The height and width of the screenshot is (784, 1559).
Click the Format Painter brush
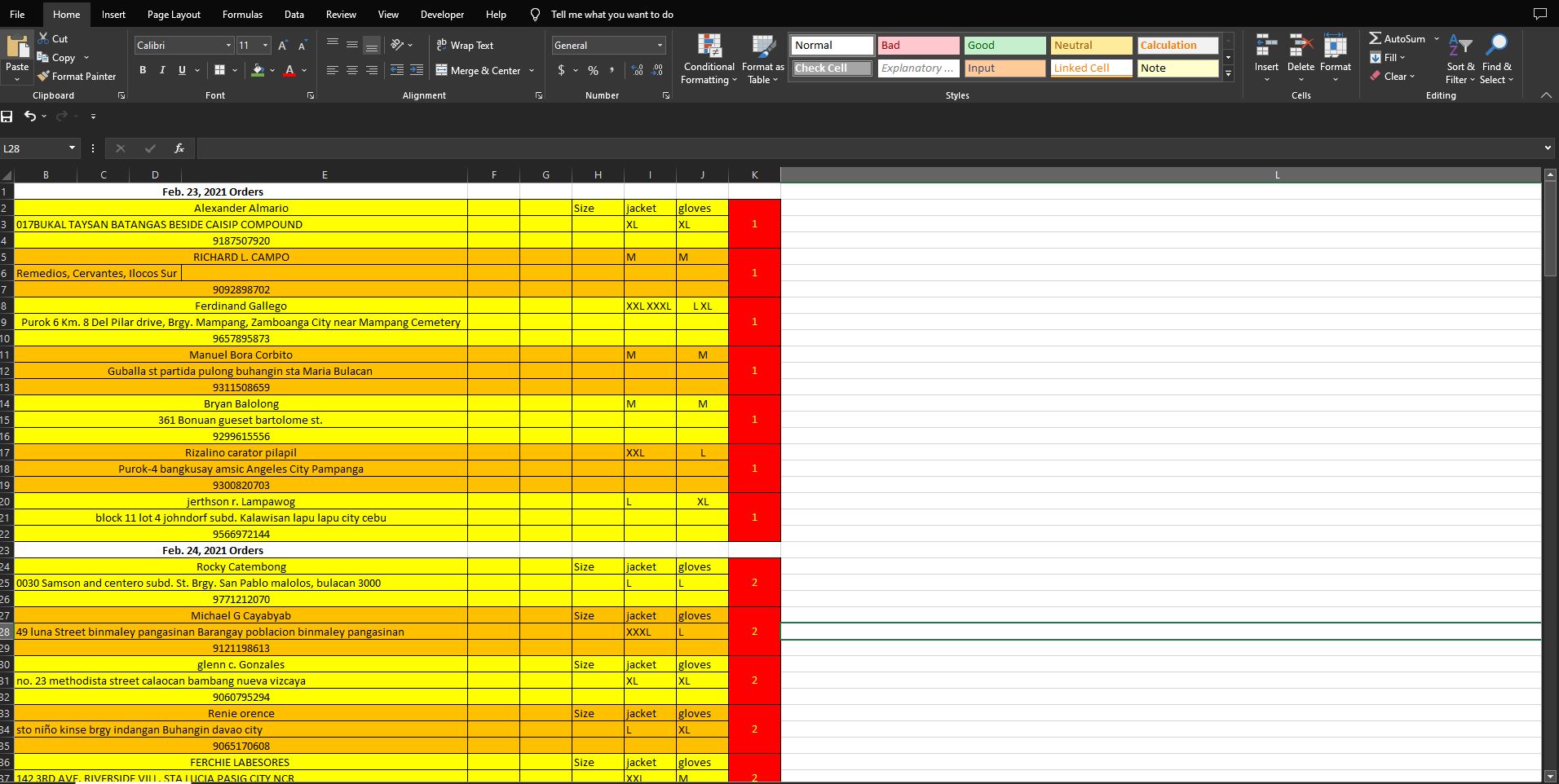[x=43, y=76]
